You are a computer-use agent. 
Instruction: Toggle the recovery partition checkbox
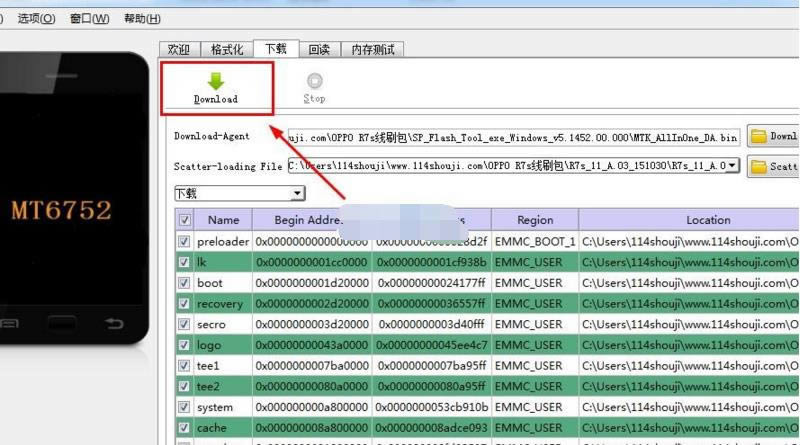(x=184, y=303)
